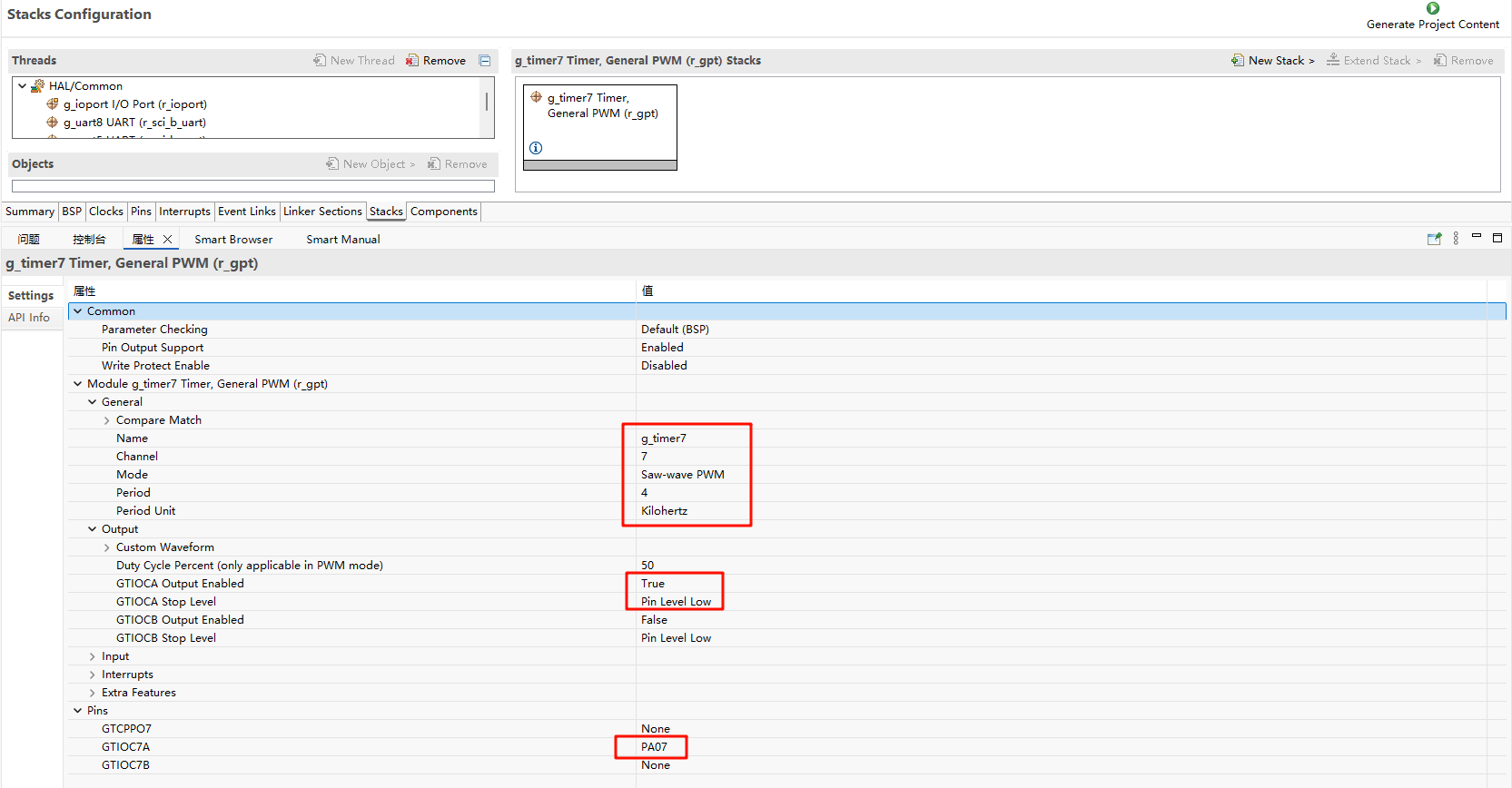Collapse the HAL/Common thread tree
The width and height of the screenshot is (1512, 788).
point(22,86)
